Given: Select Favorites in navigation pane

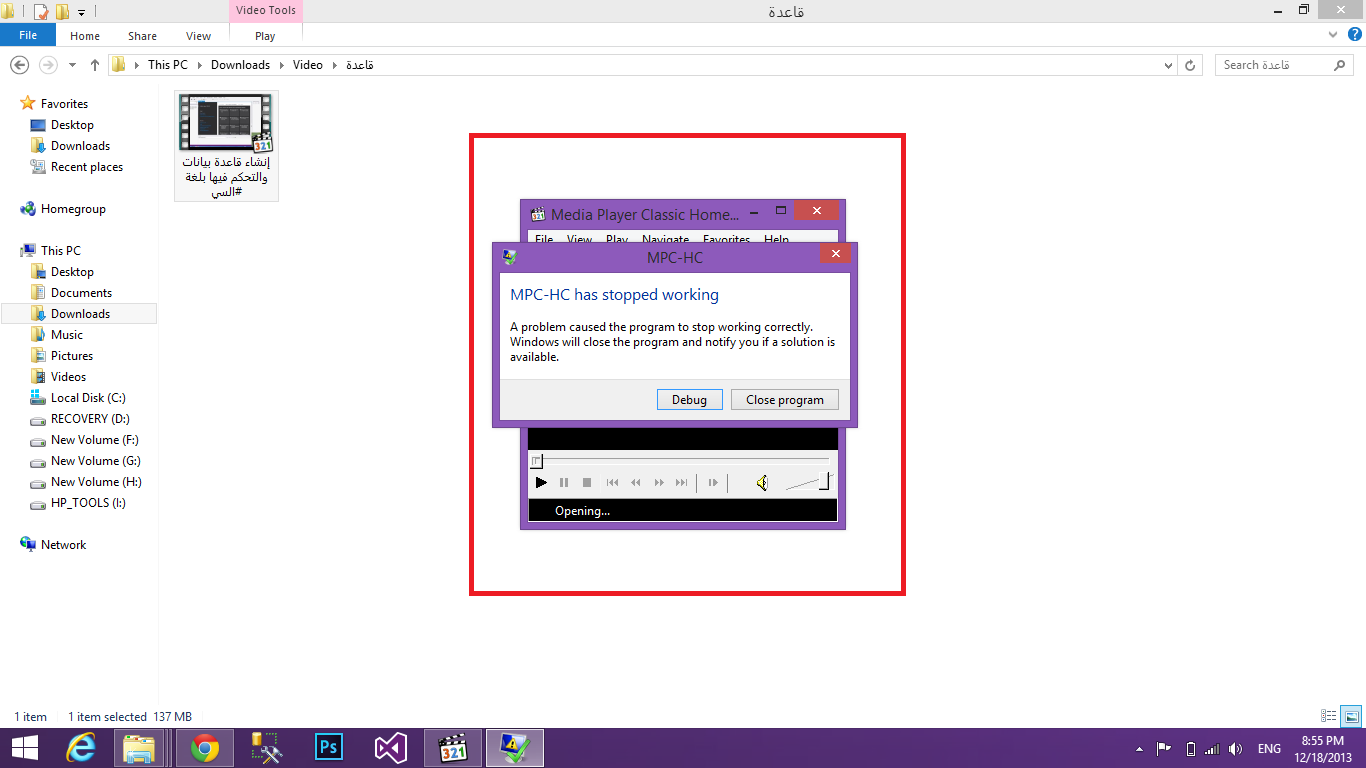Looking at the screenshot, I should 64,104.
